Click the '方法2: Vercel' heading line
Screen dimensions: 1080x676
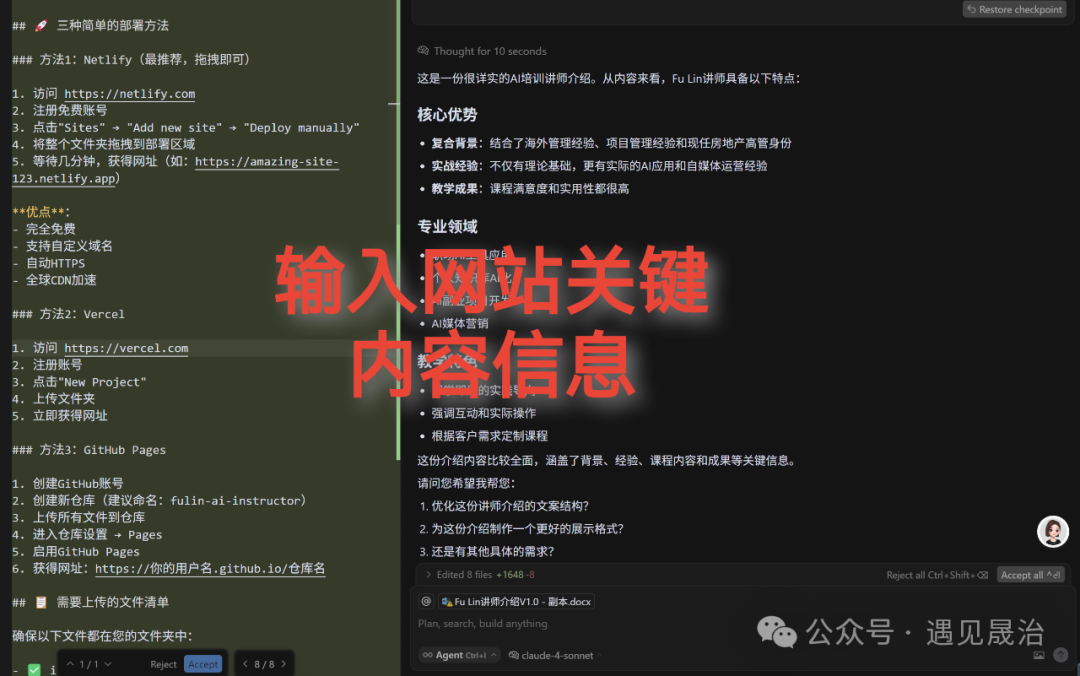(x=68, y=314)
